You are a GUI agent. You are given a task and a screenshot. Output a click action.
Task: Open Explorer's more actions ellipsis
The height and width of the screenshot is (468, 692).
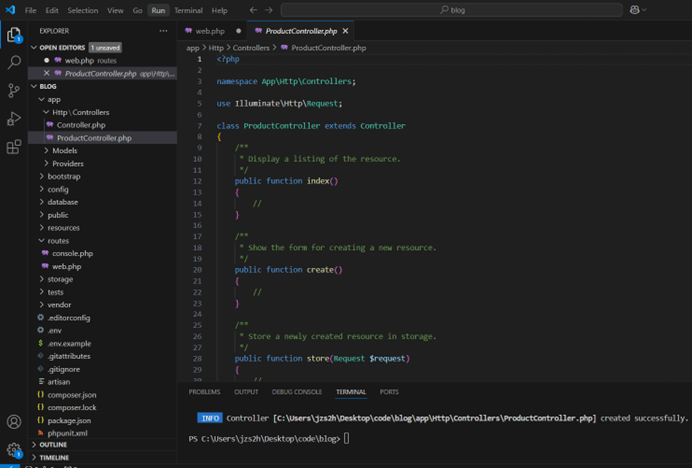click(163, 31)
